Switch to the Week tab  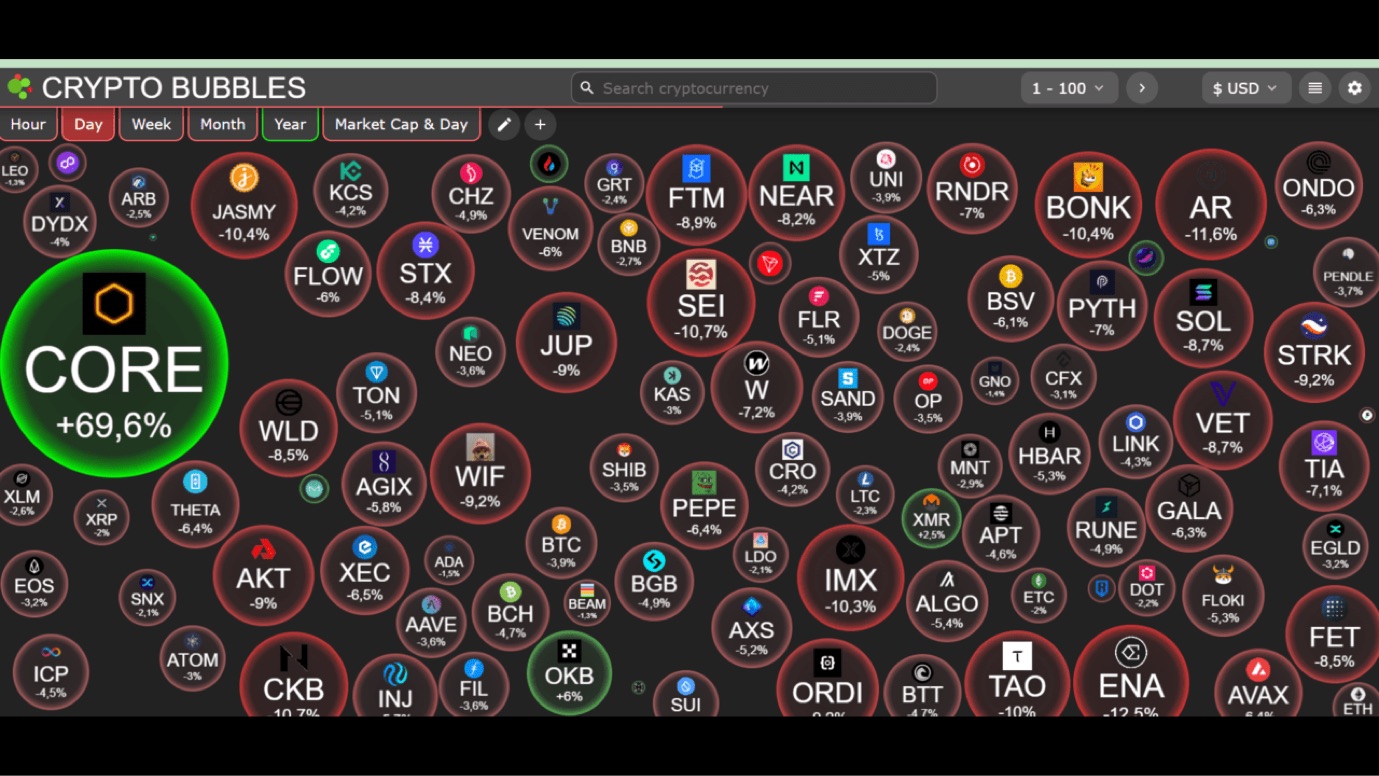coord(151,124)
